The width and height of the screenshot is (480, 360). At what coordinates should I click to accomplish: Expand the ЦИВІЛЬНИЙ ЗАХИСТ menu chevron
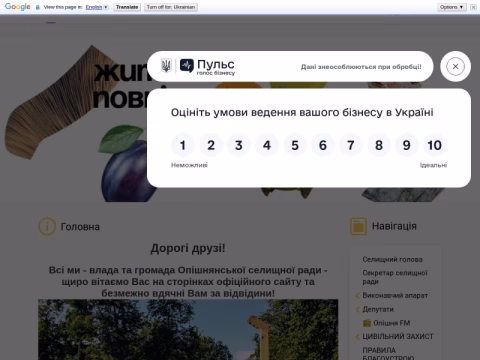pyautogui.click(x=357, y=336)
